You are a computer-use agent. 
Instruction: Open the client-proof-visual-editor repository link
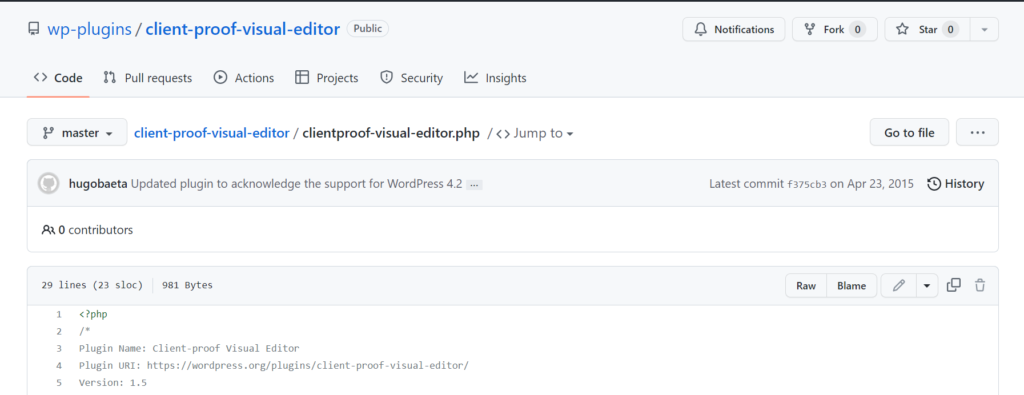point(243,29)
